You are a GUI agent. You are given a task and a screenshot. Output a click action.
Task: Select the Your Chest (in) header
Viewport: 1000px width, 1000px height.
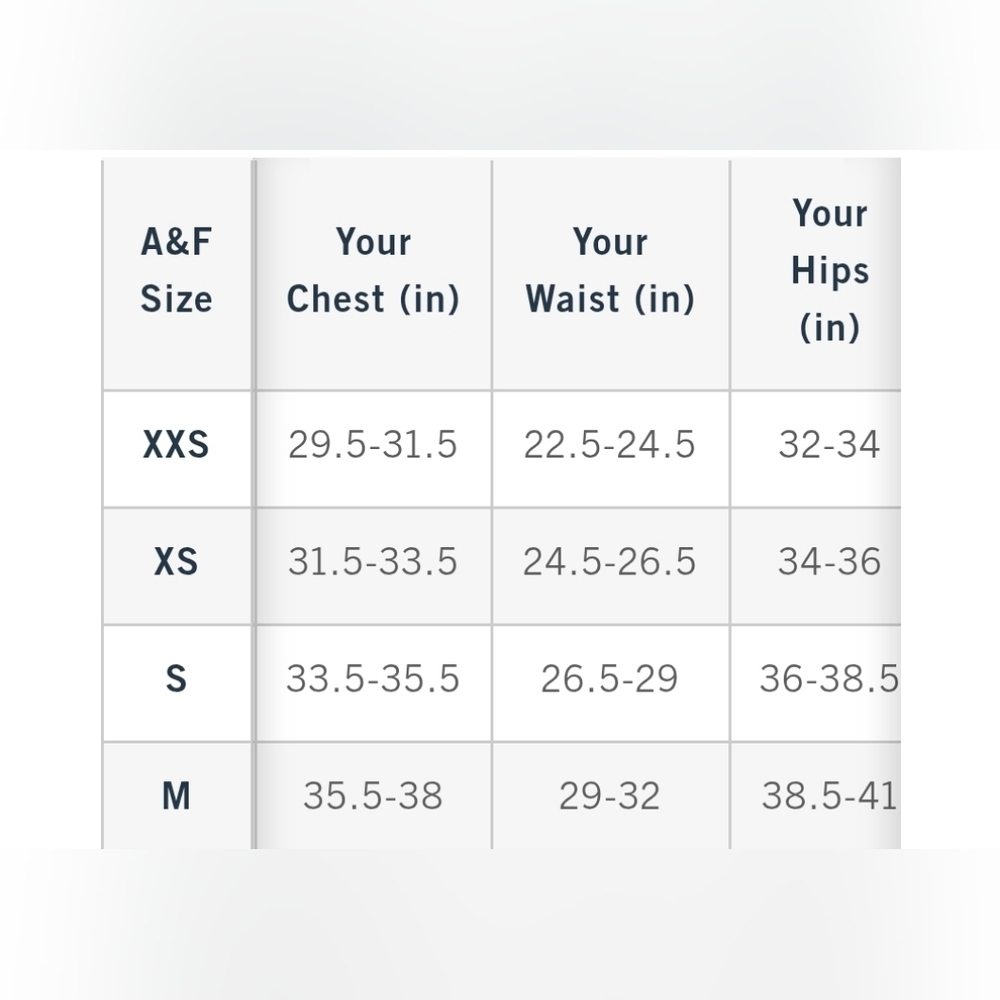373,270
